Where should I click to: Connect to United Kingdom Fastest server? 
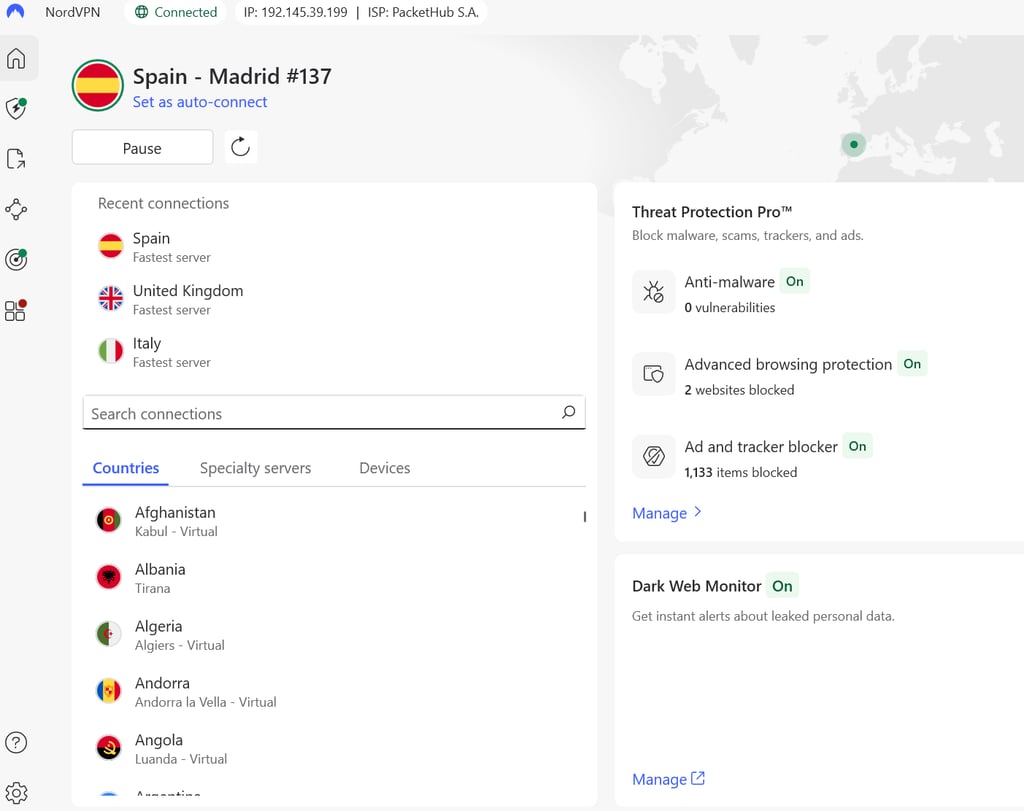click(334, 299)
